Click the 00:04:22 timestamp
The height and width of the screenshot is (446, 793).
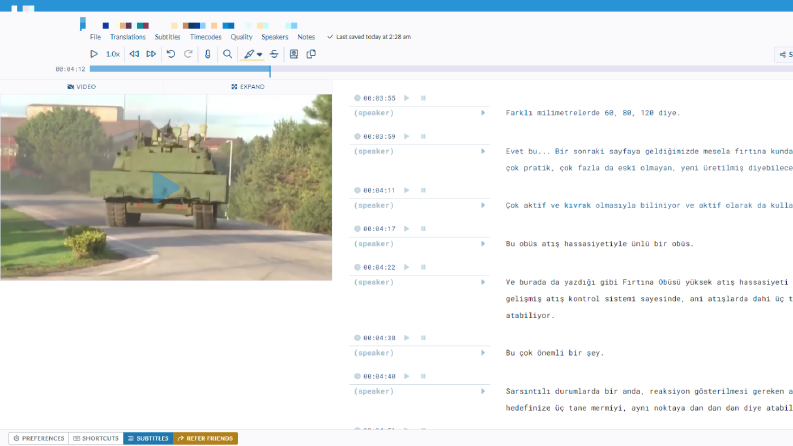[379, 267]
